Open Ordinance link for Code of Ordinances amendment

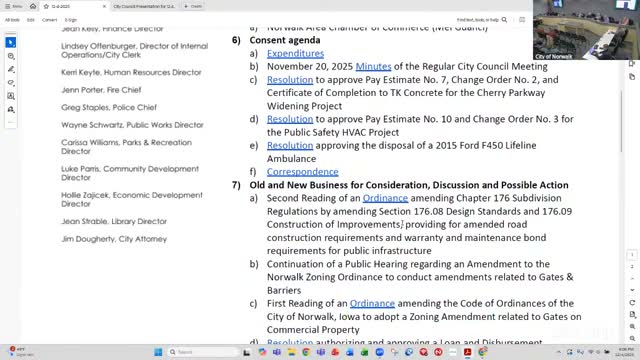tap(372, 303)
